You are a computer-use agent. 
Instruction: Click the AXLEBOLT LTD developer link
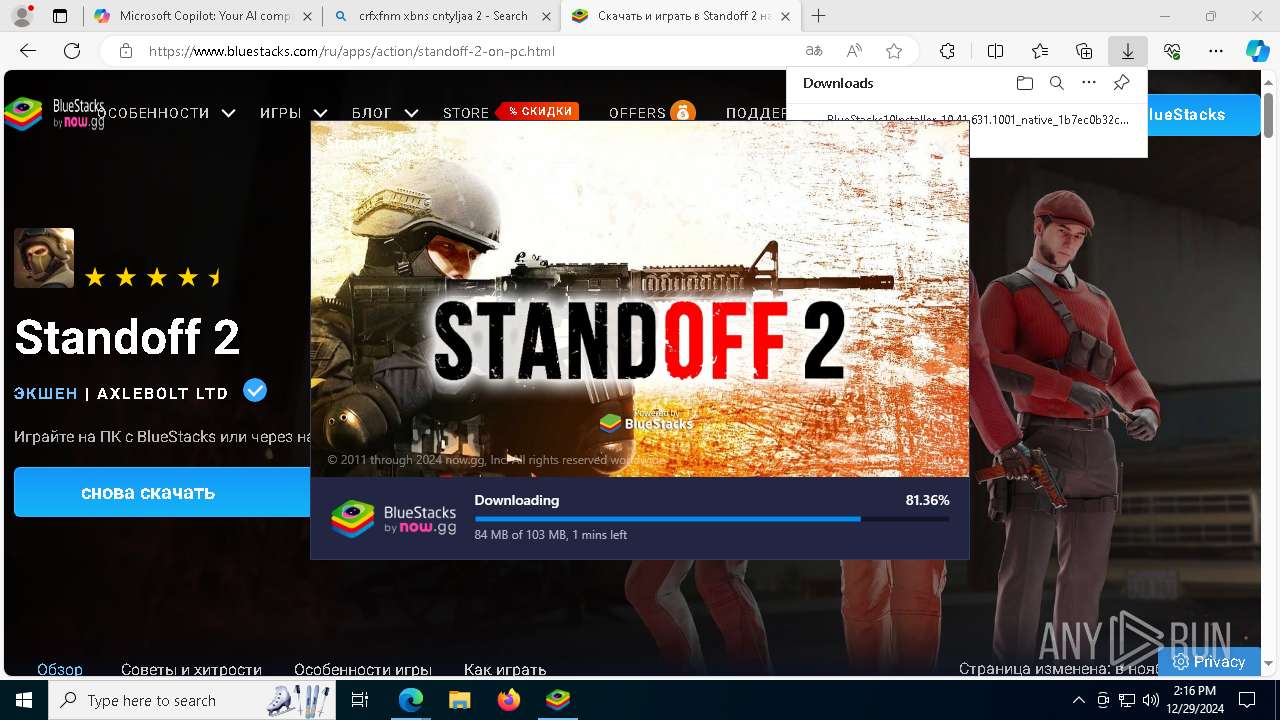pos(163,394)
